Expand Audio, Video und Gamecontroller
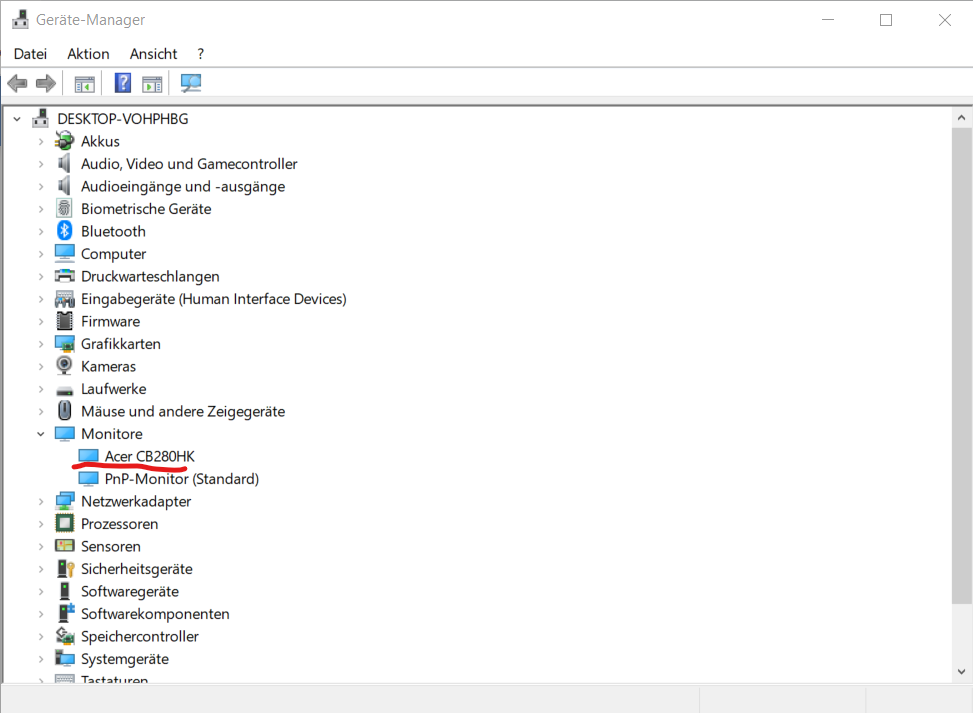This screenshot has height=713, width=973. point(41,164)
